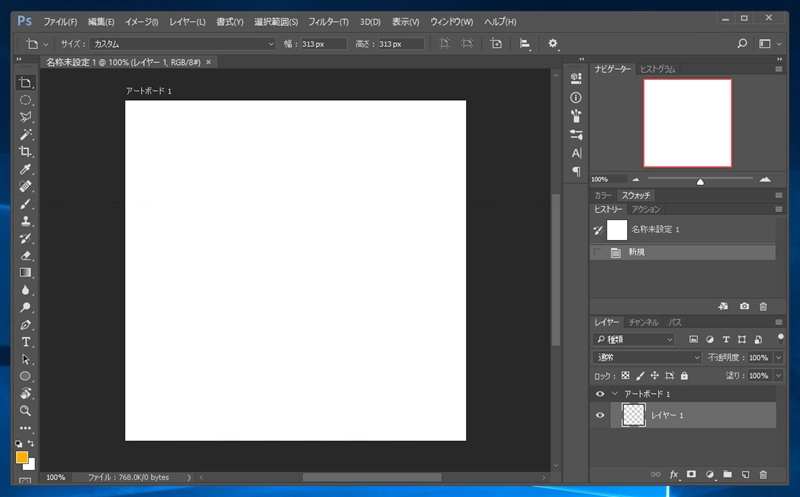This screenshot has height=497, width=800.
Task: Activate the horizontal Type tool
Action: click(26, 341)
